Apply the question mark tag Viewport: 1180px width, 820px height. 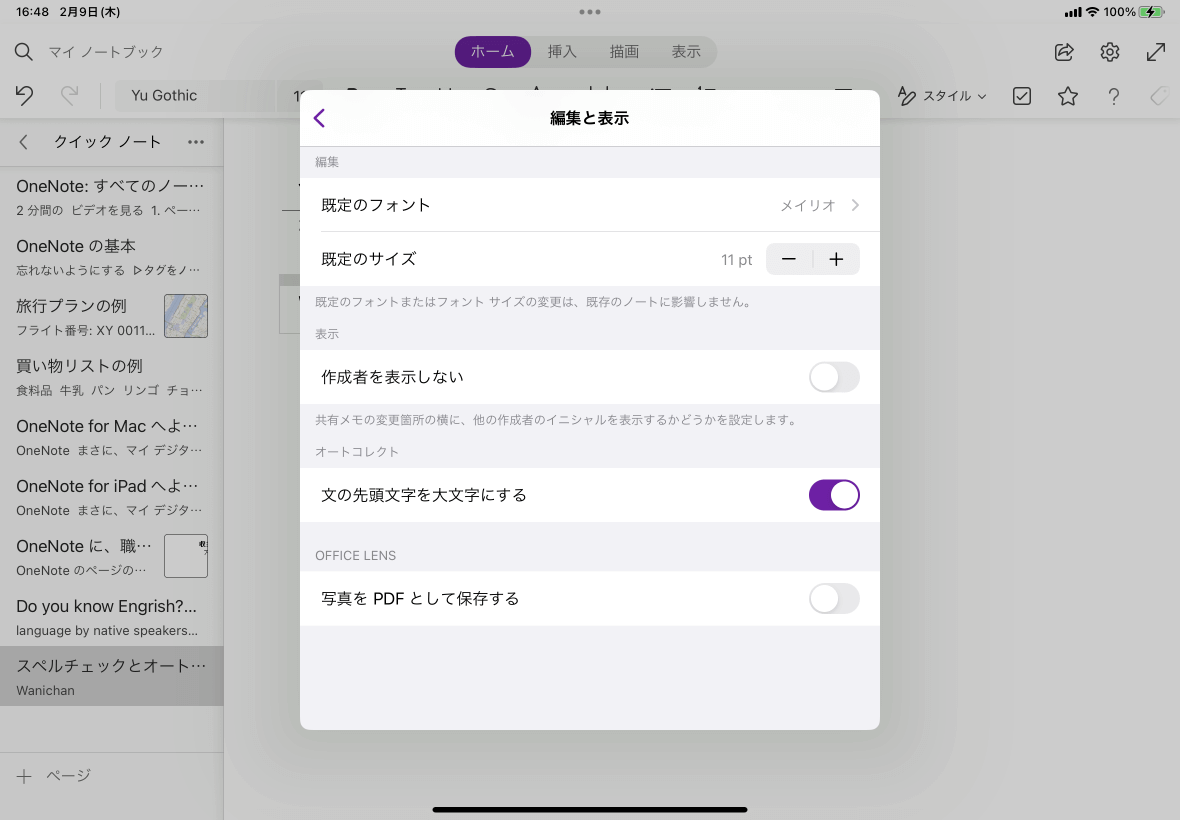tap(1114, 96)
